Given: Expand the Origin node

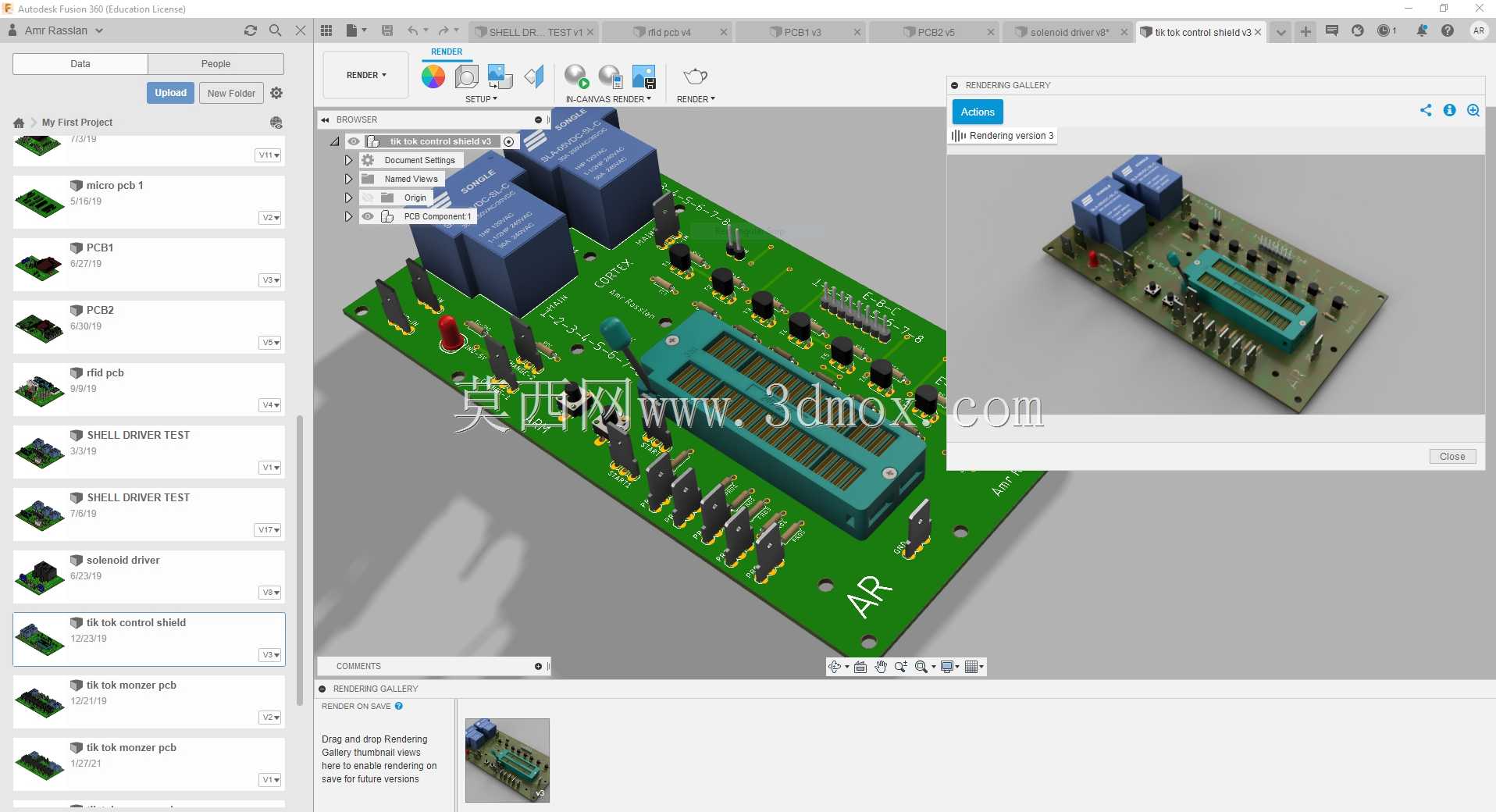Looking at the screenshot, I should click(x=348, y=198).
